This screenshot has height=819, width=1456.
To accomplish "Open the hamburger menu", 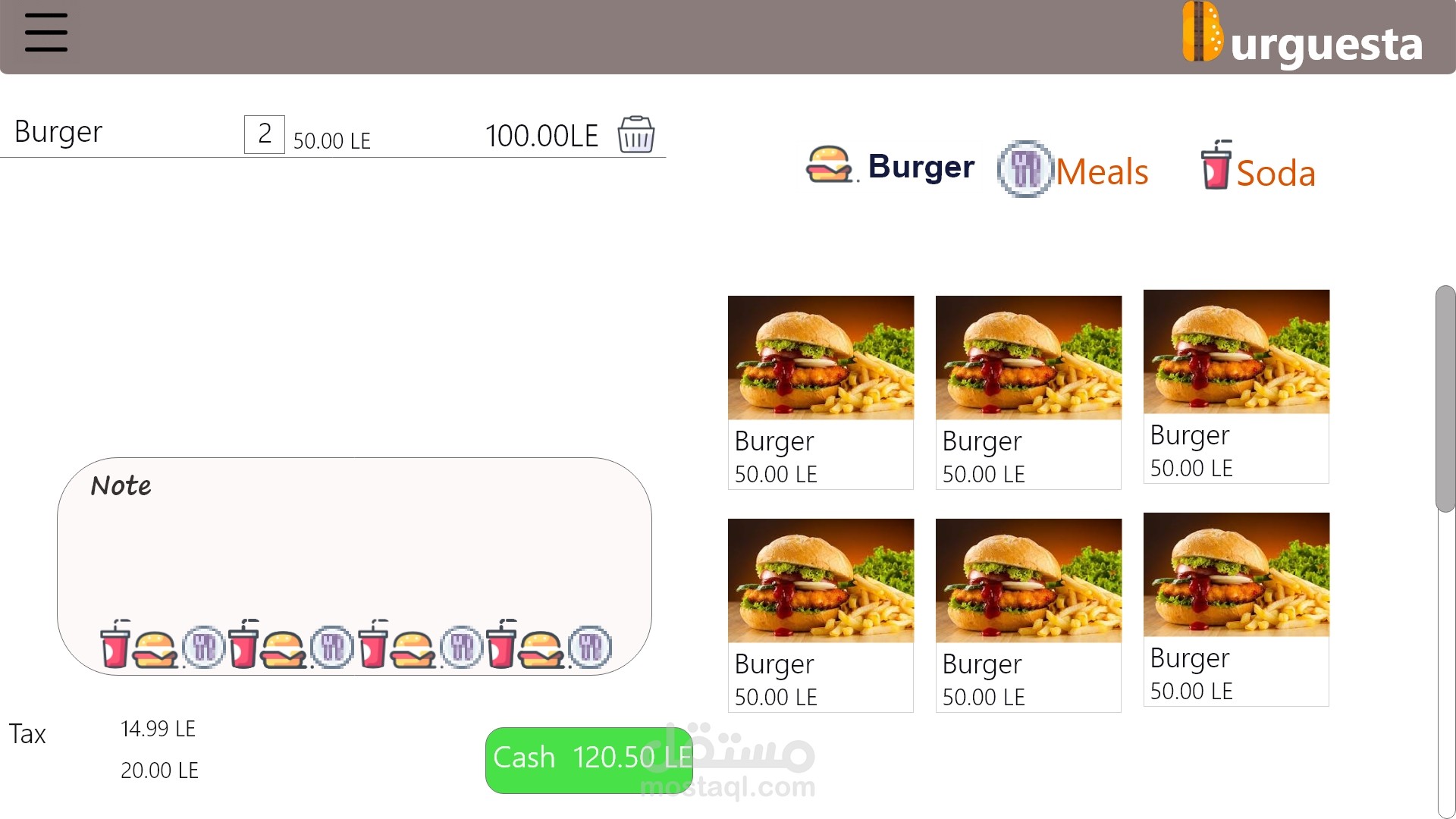I will coord(46,33).
